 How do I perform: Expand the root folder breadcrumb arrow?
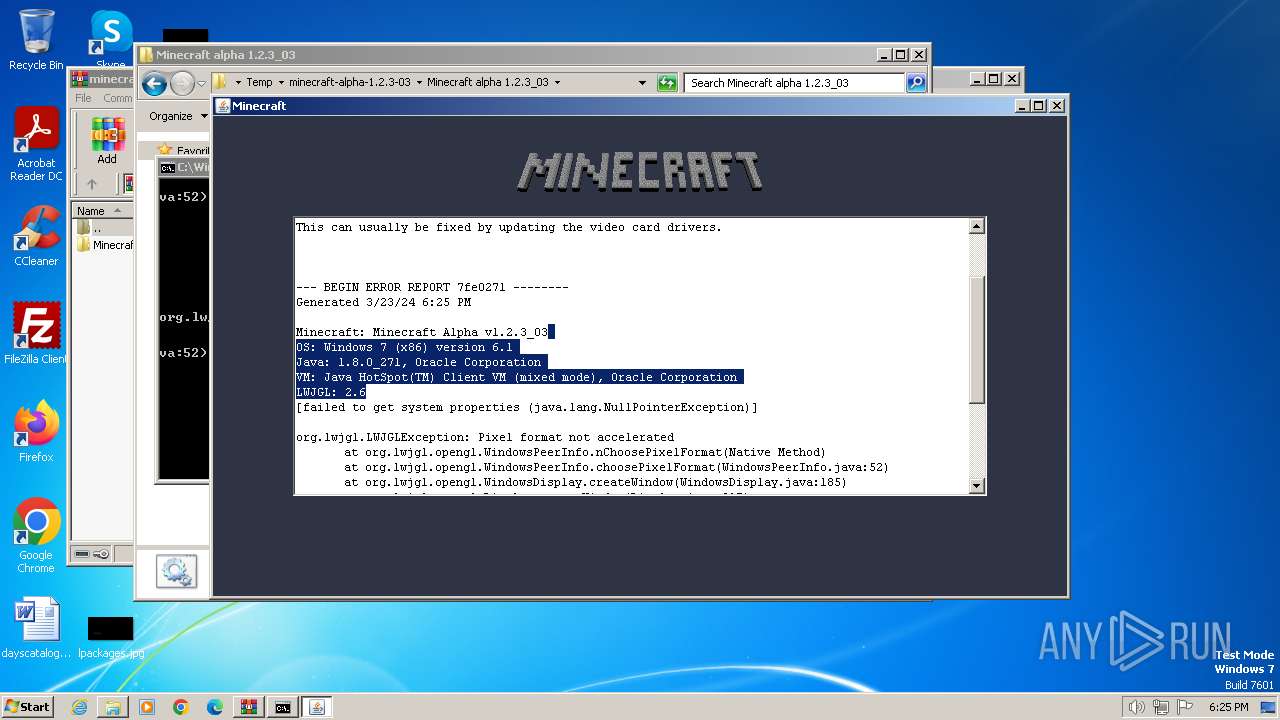238,83
